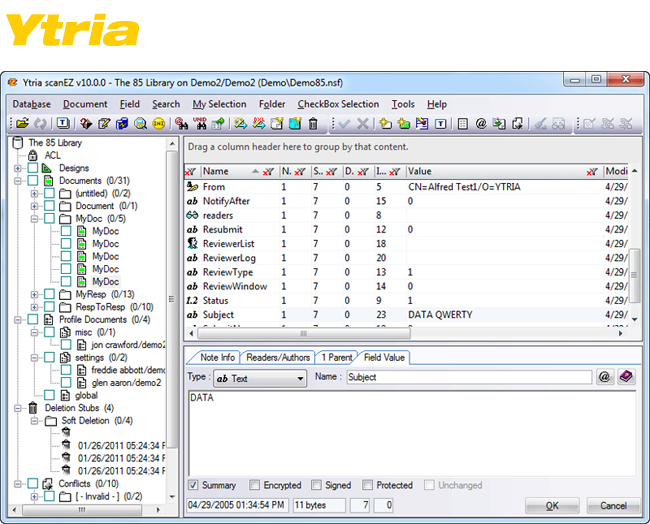Click the document with down arrow icon
Screen dimensions: 650x524
pyautogui.click(x=517, y=123)
